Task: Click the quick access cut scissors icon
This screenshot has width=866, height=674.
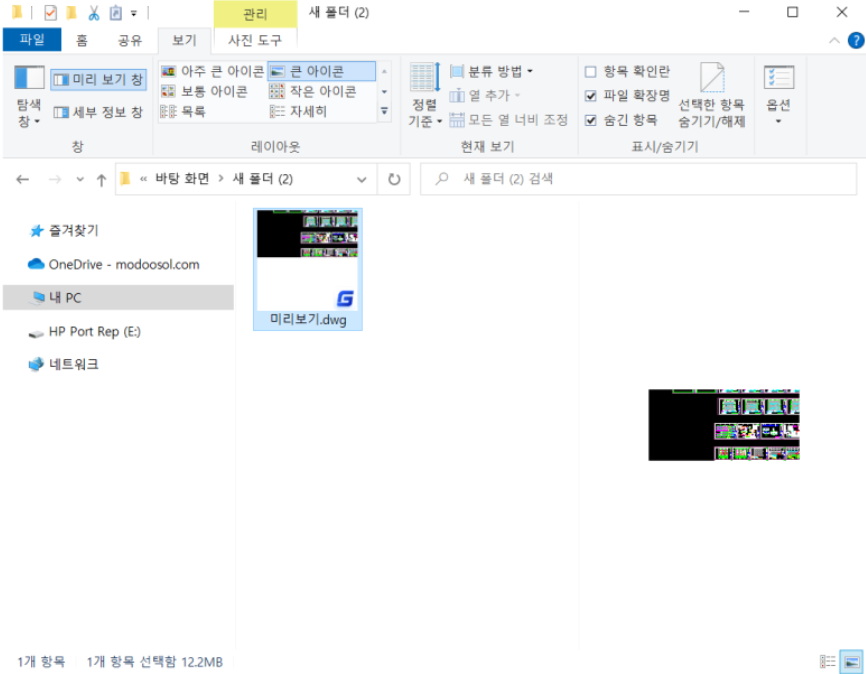Action: point(94,12)
